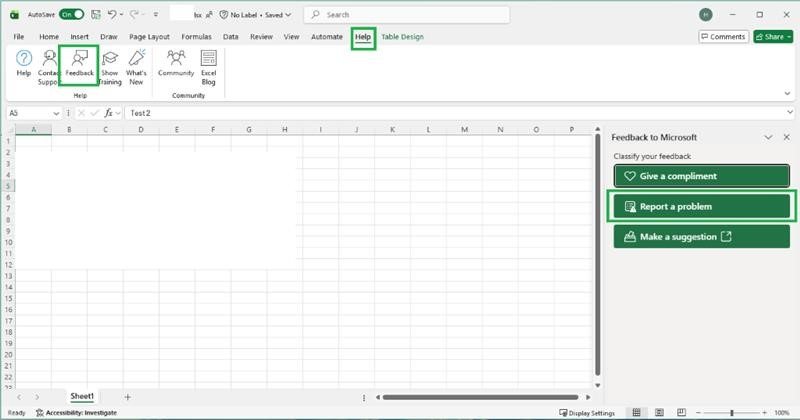Cancel formula entry with X icon
The height and width of the screenshot is (420, 800).
click(81, 113)
